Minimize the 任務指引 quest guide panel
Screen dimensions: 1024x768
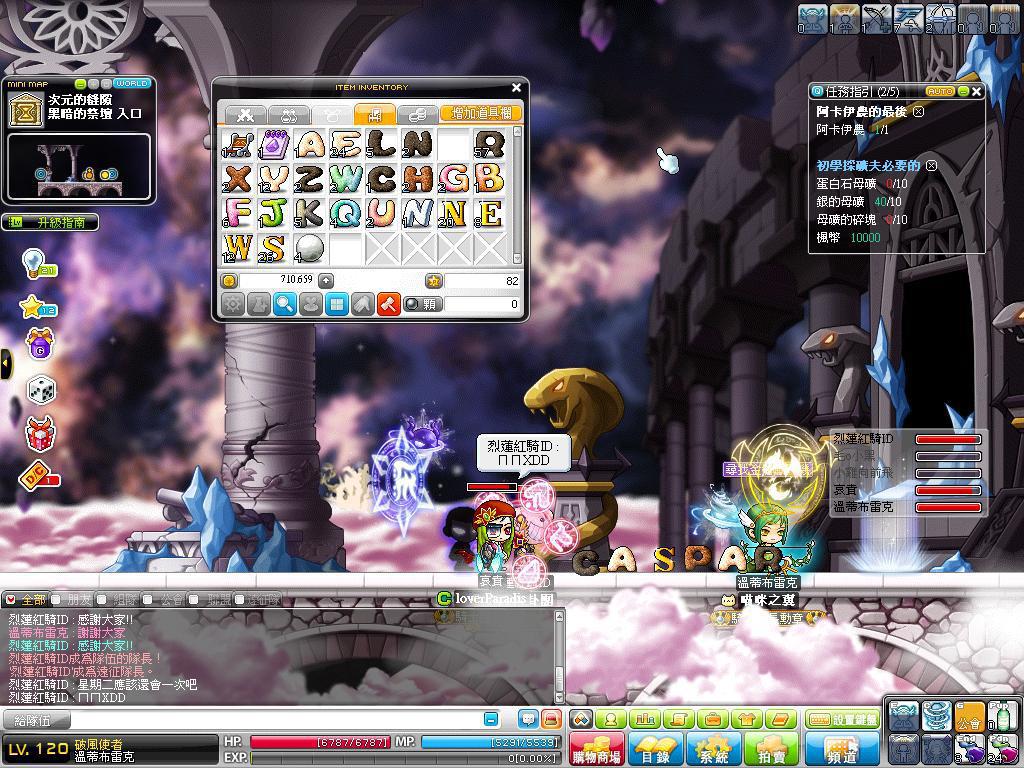[x=963, y=91]
